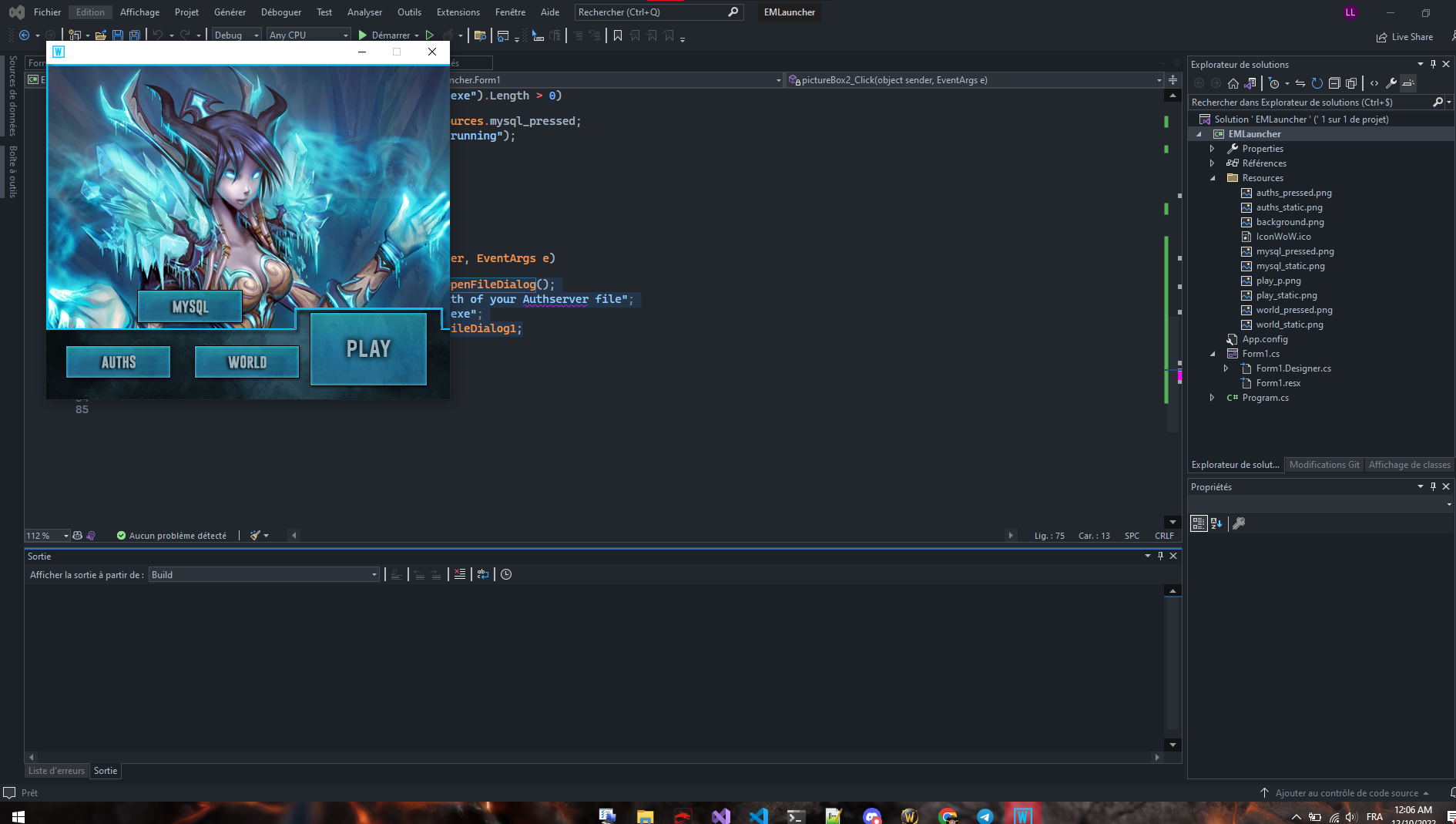Pin the Explorateur de solutions panel
Screen dimensions: 1456x824
[1433, 64]
